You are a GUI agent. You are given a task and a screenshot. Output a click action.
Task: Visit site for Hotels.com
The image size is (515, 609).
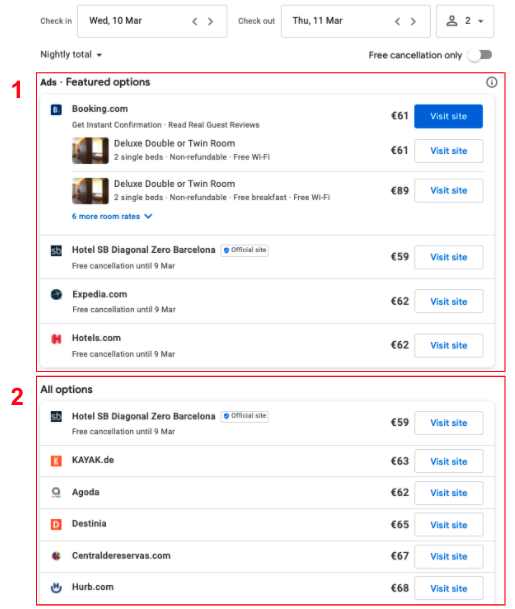tap(449, 345)
